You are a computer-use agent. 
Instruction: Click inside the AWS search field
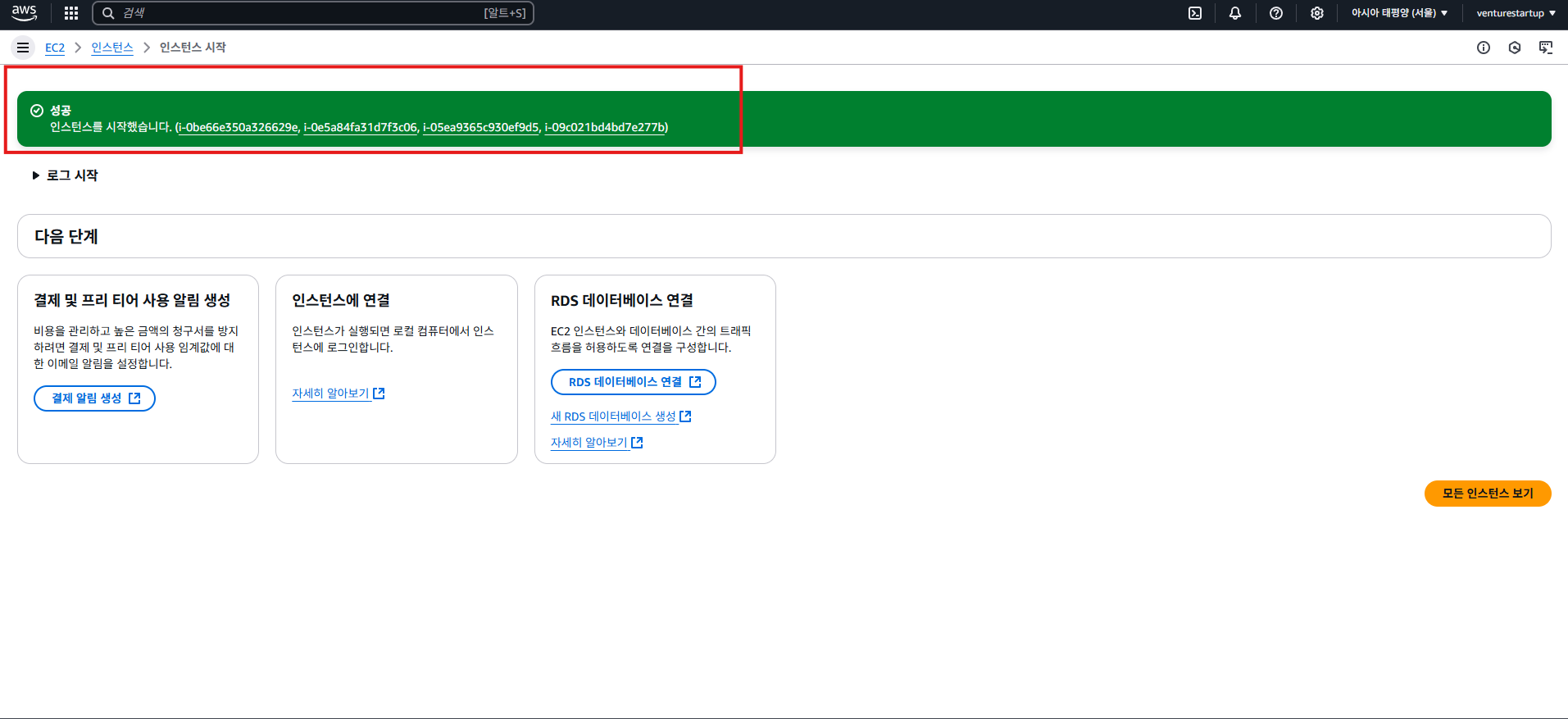pyautogui.click(x=313, y=13)
